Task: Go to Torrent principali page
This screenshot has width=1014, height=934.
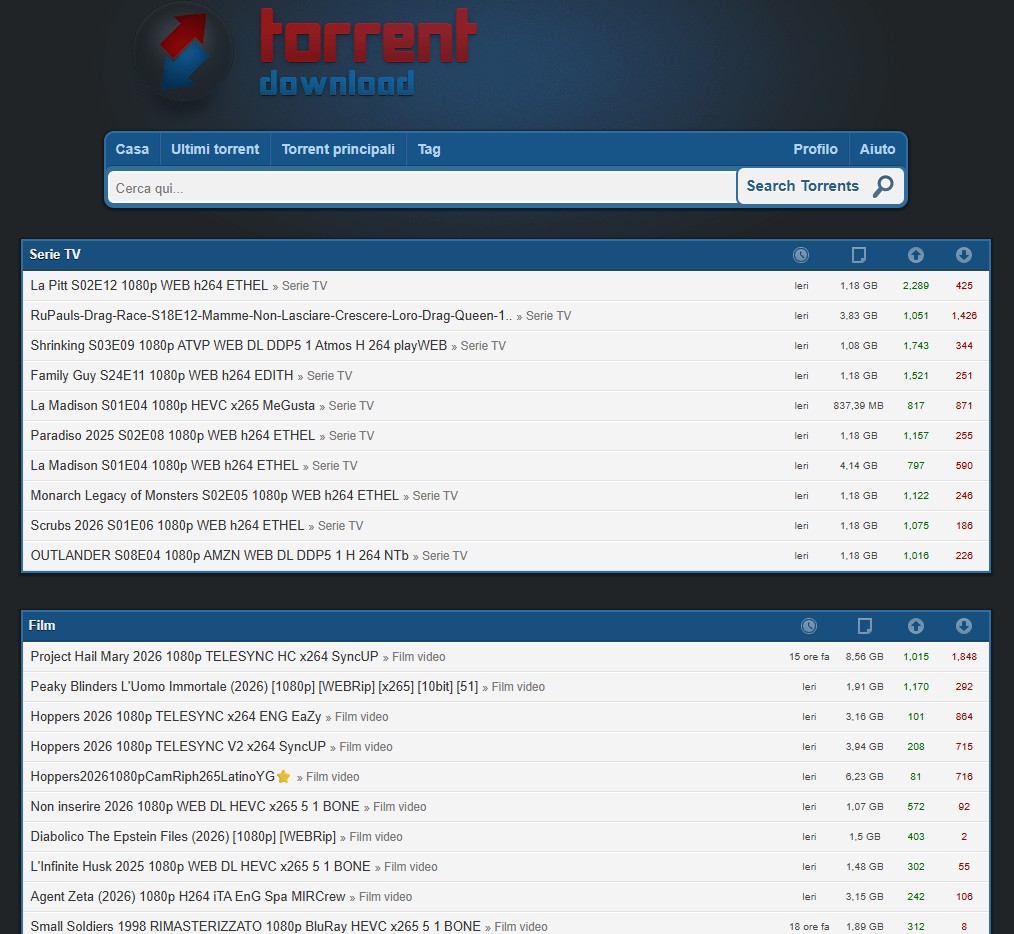Action: tap(338, 149)
